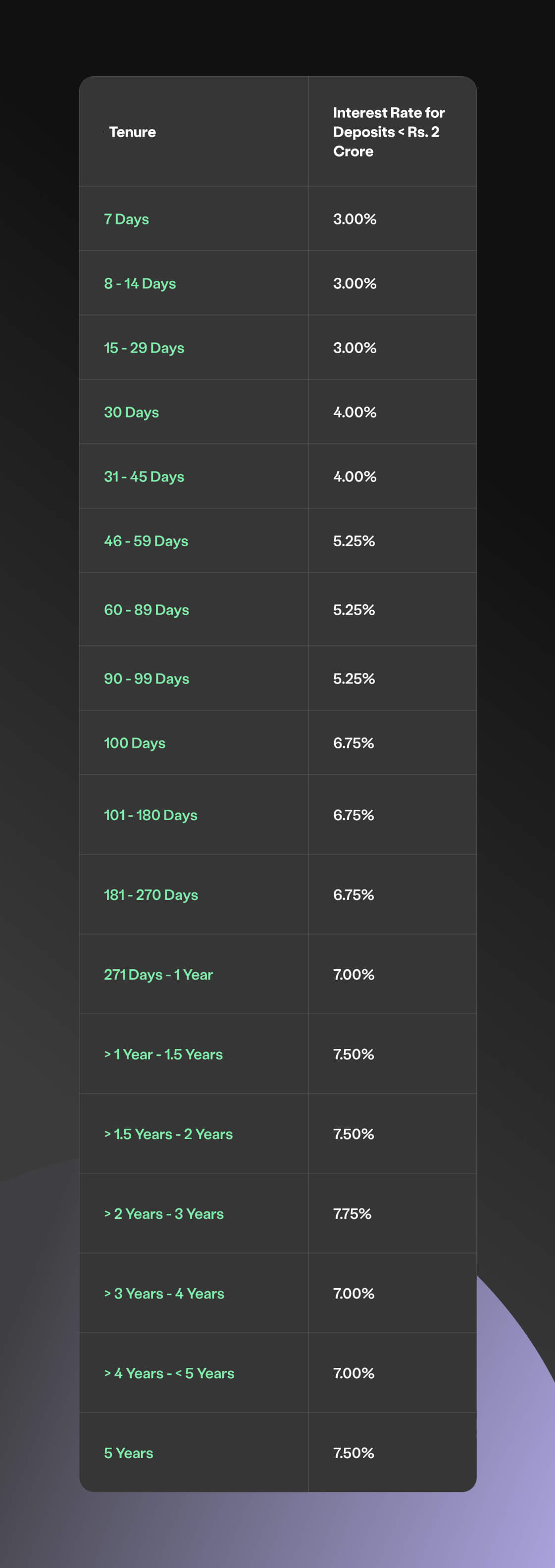Click the Tenure column header
The image size is (555, 1568).
tap(132, 132)
